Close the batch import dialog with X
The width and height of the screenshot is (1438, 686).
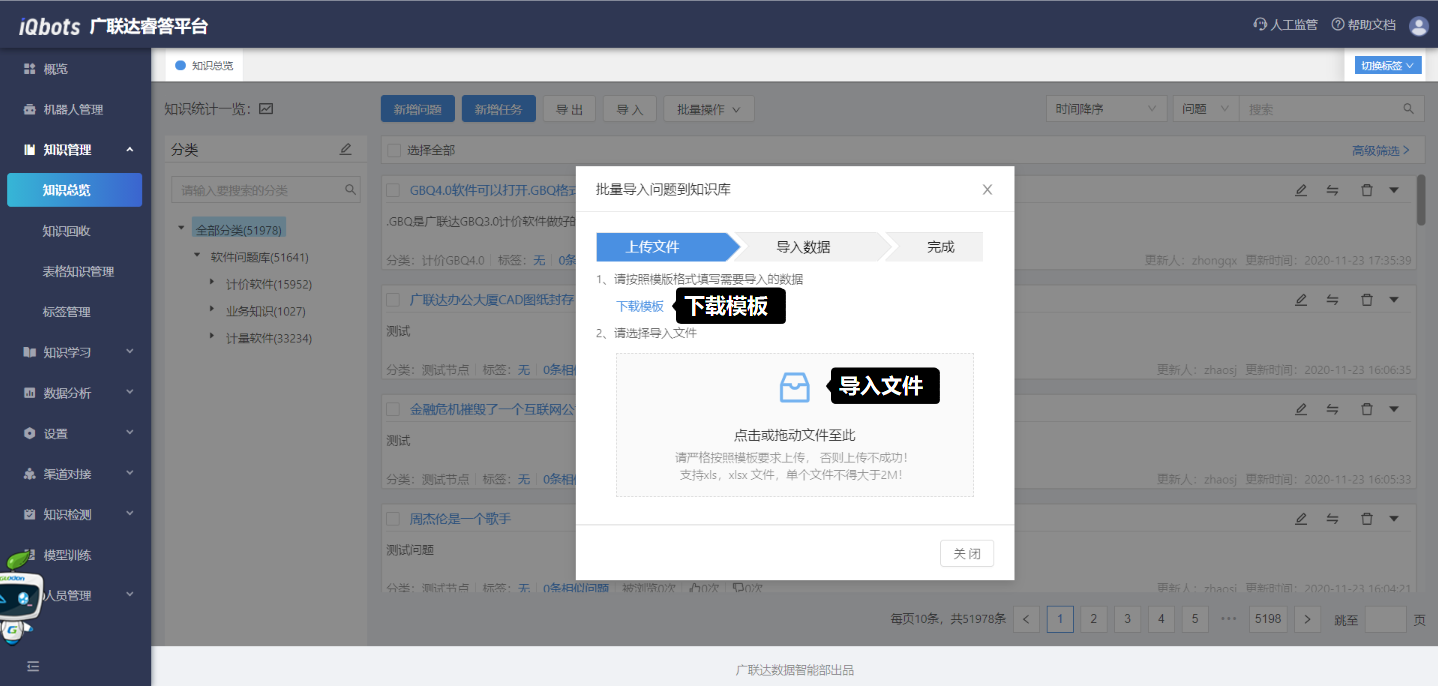click(x=987, y=189)
